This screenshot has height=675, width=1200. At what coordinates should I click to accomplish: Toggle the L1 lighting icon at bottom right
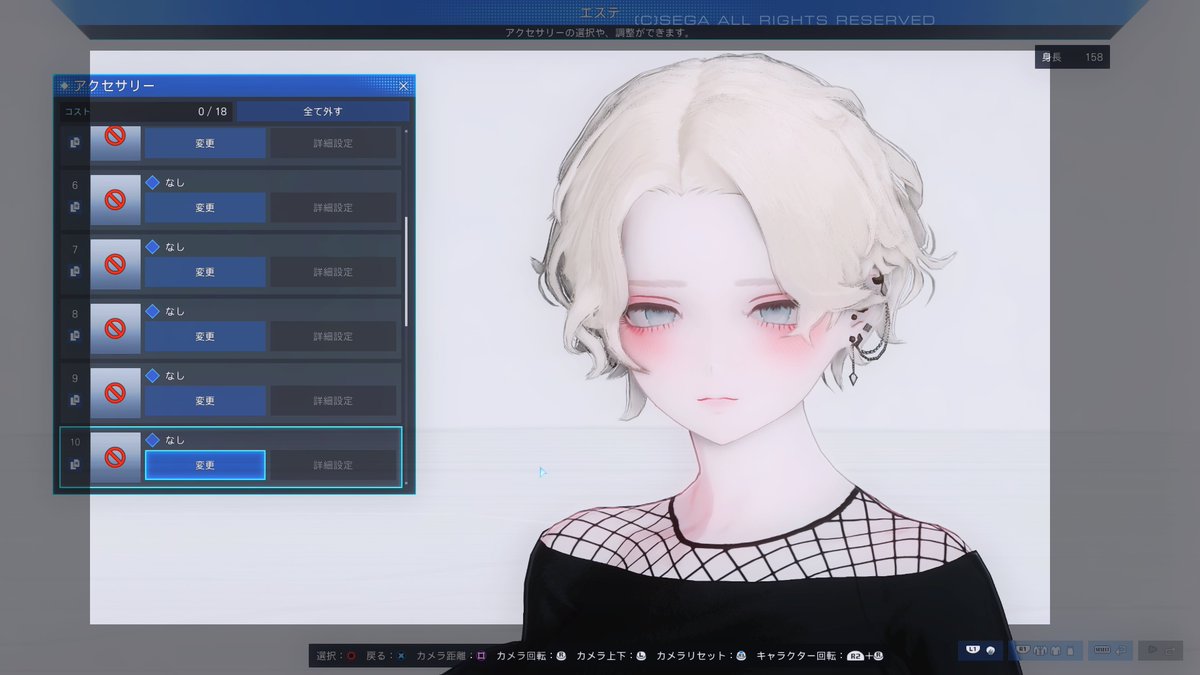click(x=980, y=650)
